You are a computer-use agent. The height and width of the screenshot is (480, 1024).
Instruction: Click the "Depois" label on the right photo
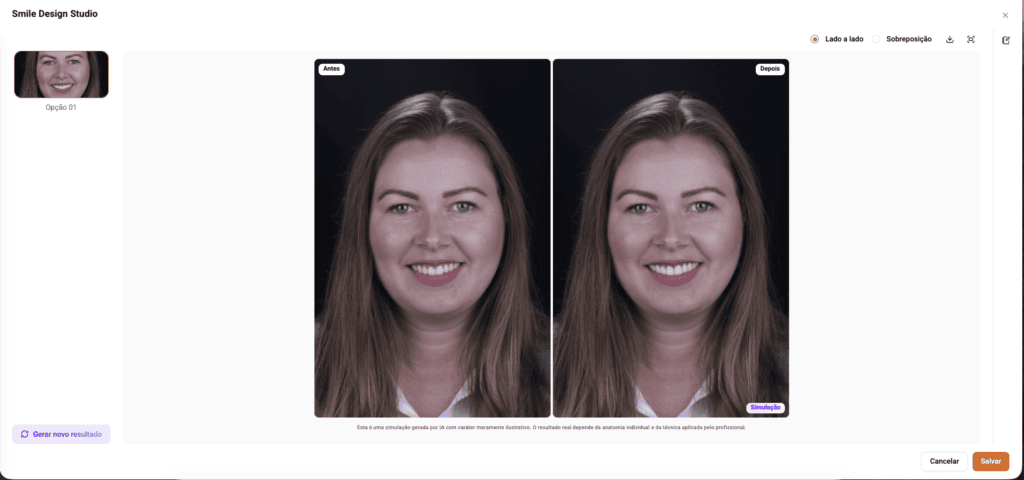pyautogui.click(x=770, y=69)
